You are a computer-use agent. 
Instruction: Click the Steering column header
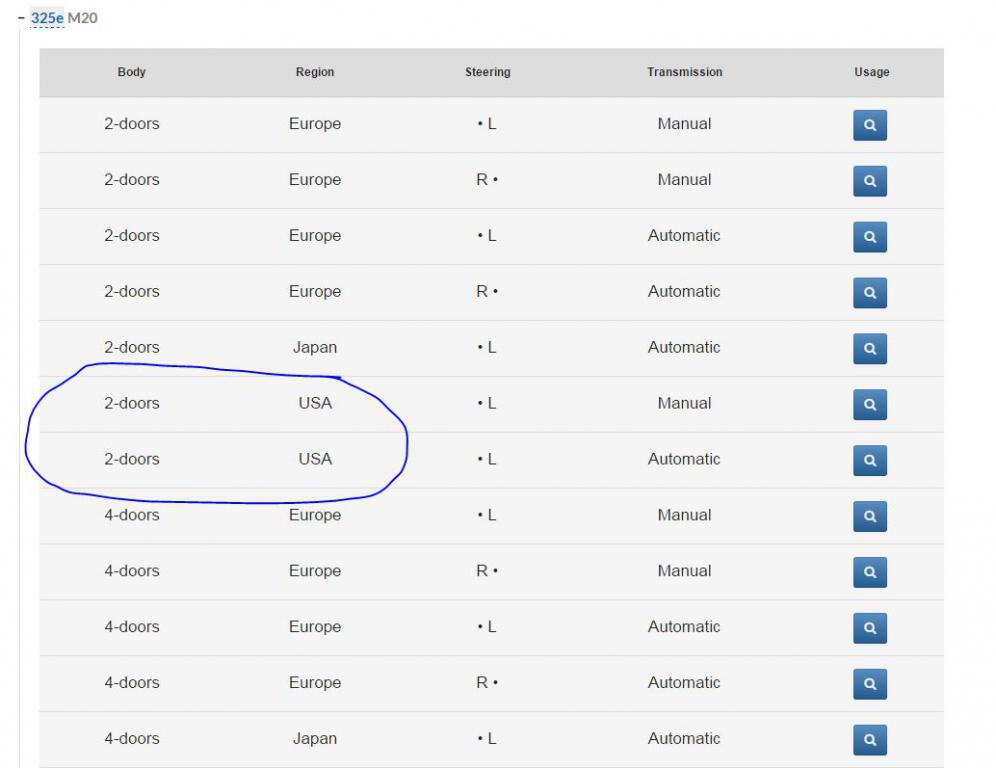point(487,72)
